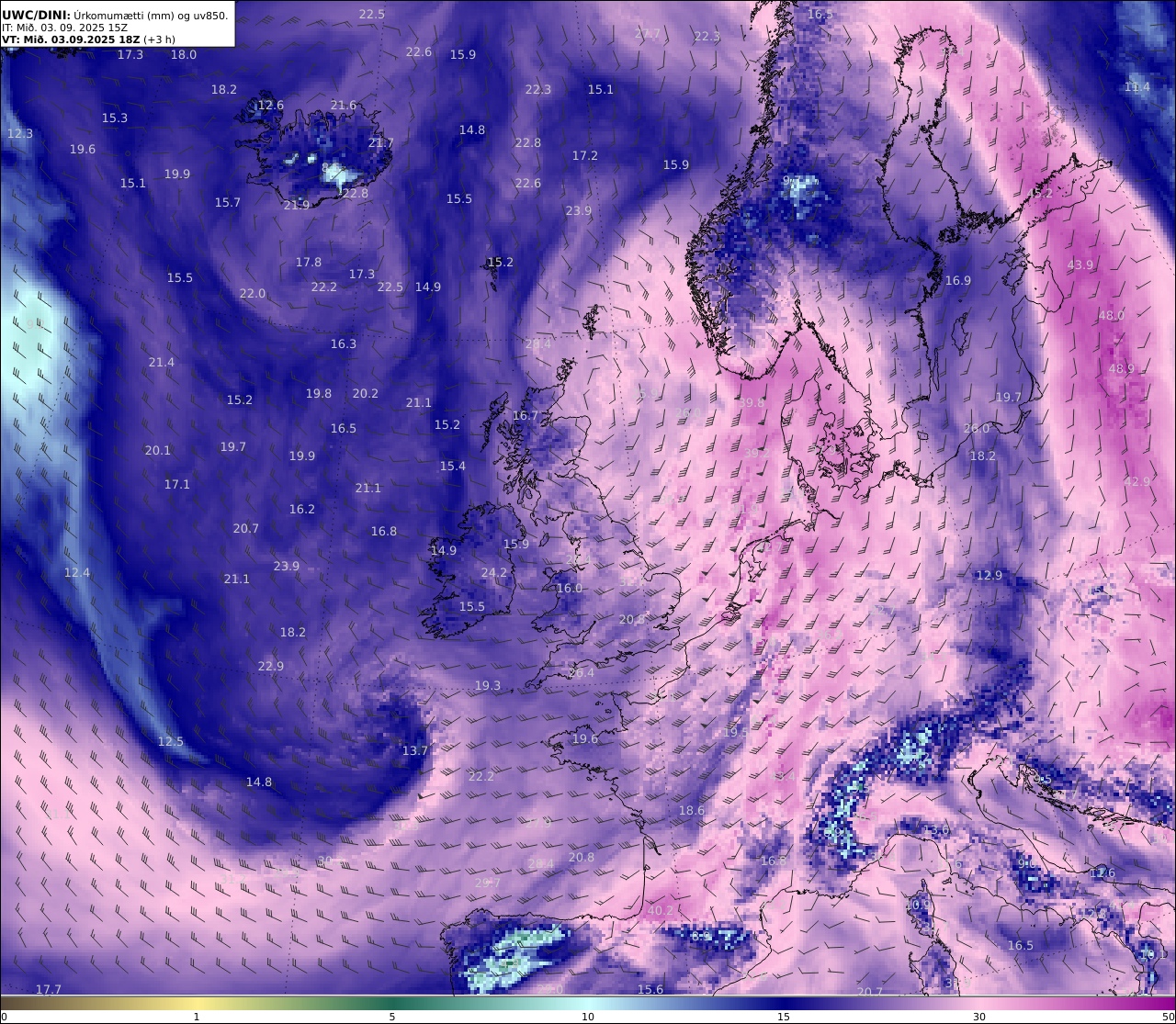Click the 1 label on the colour scale
Screen dimensions: 1176x1024
click(197, 1017)
